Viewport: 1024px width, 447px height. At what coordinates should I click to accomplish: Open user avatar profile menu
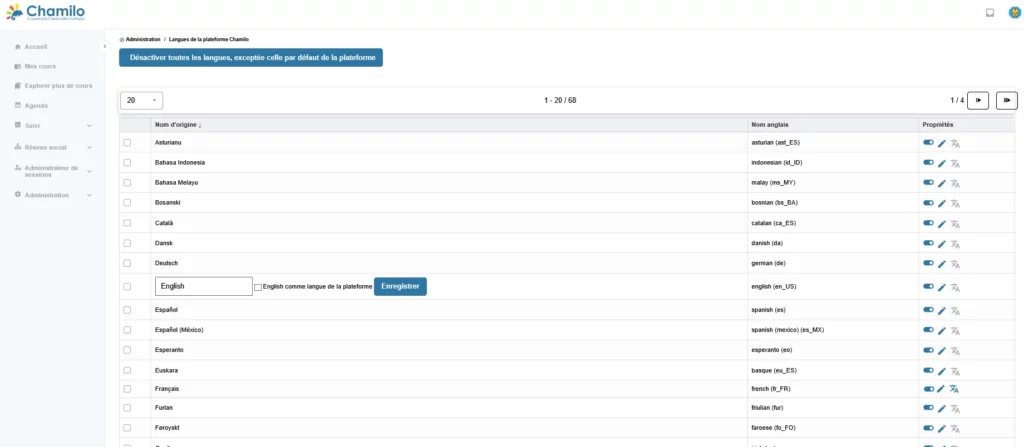pos(1014,12)
